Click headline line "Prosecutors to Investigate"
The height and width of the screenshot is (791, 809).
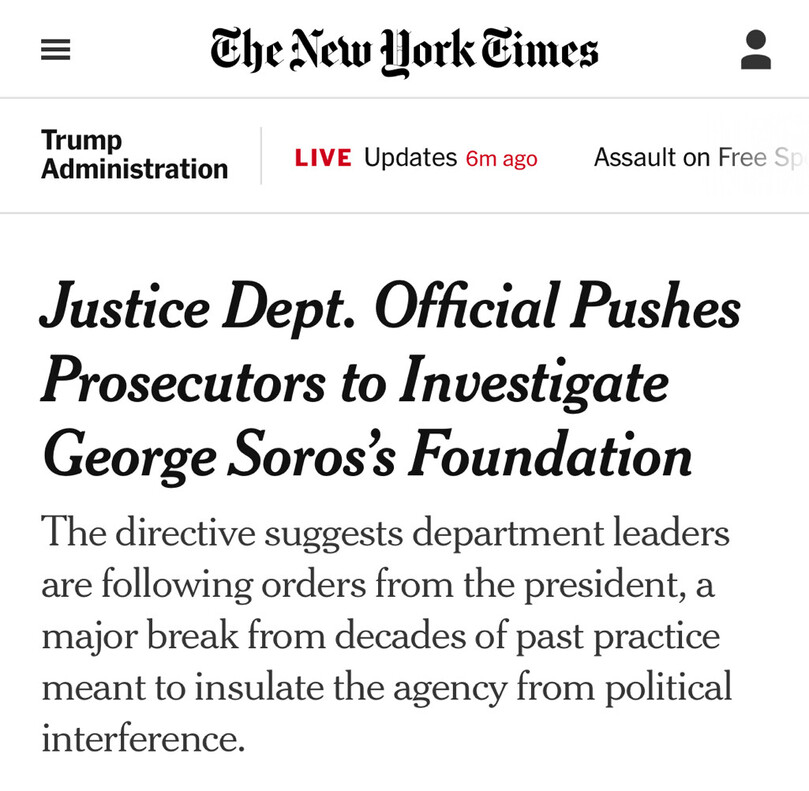(x=354, y=381)
